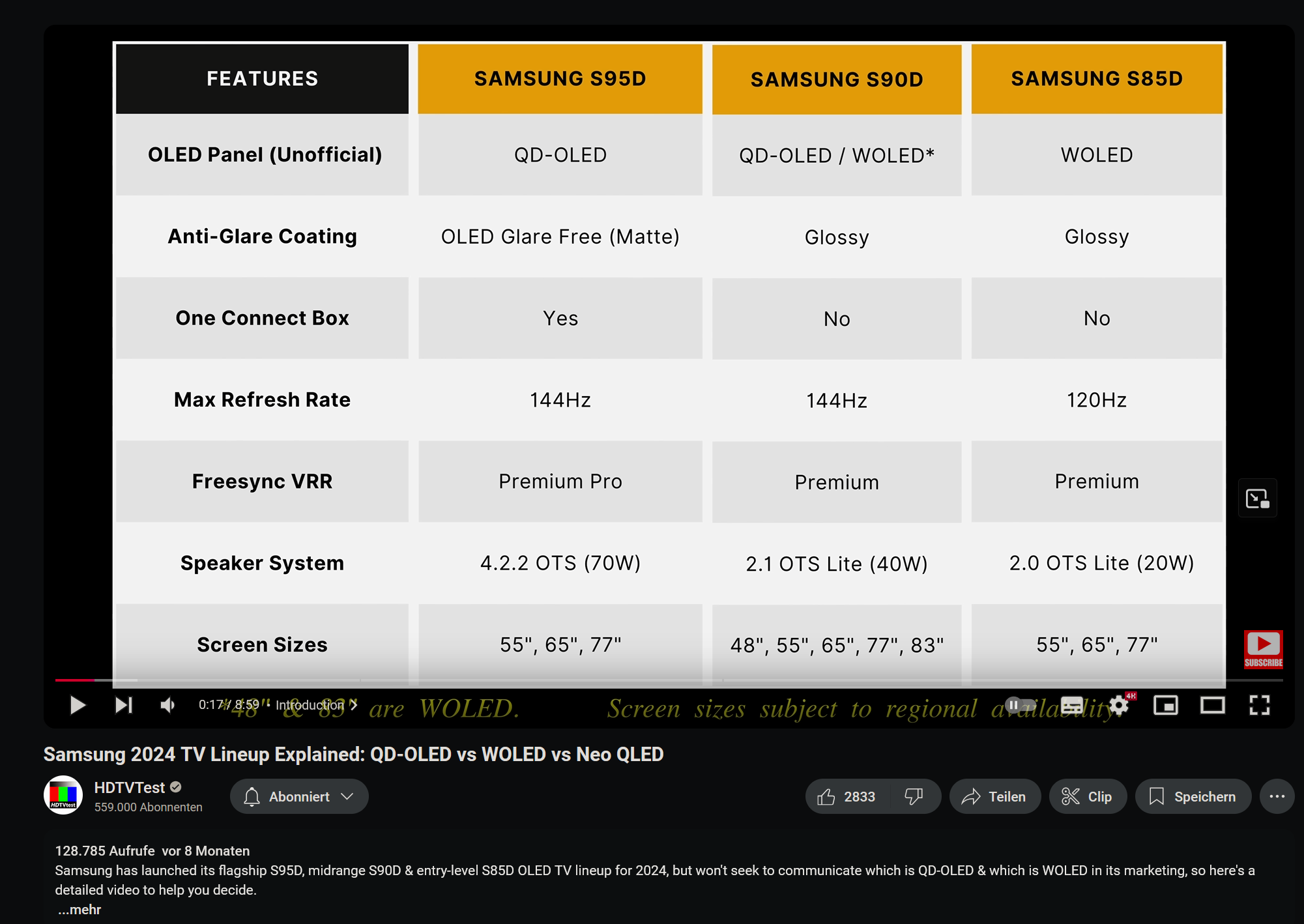1304x924 pixels.
Task: Click the HDTVTest channel avatar
Action: pyautogui.click(x=63, y=795)
